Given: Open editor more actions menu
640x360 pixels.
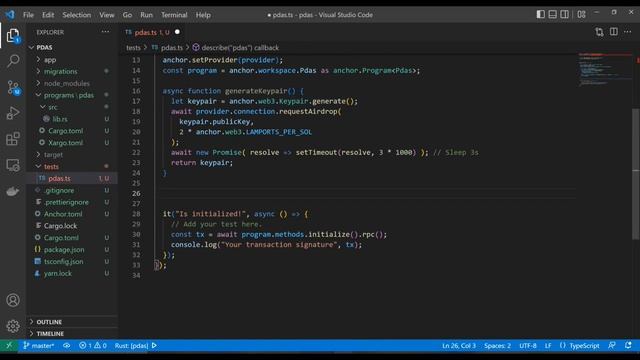Looking at the screenshot, I should 628,32.
